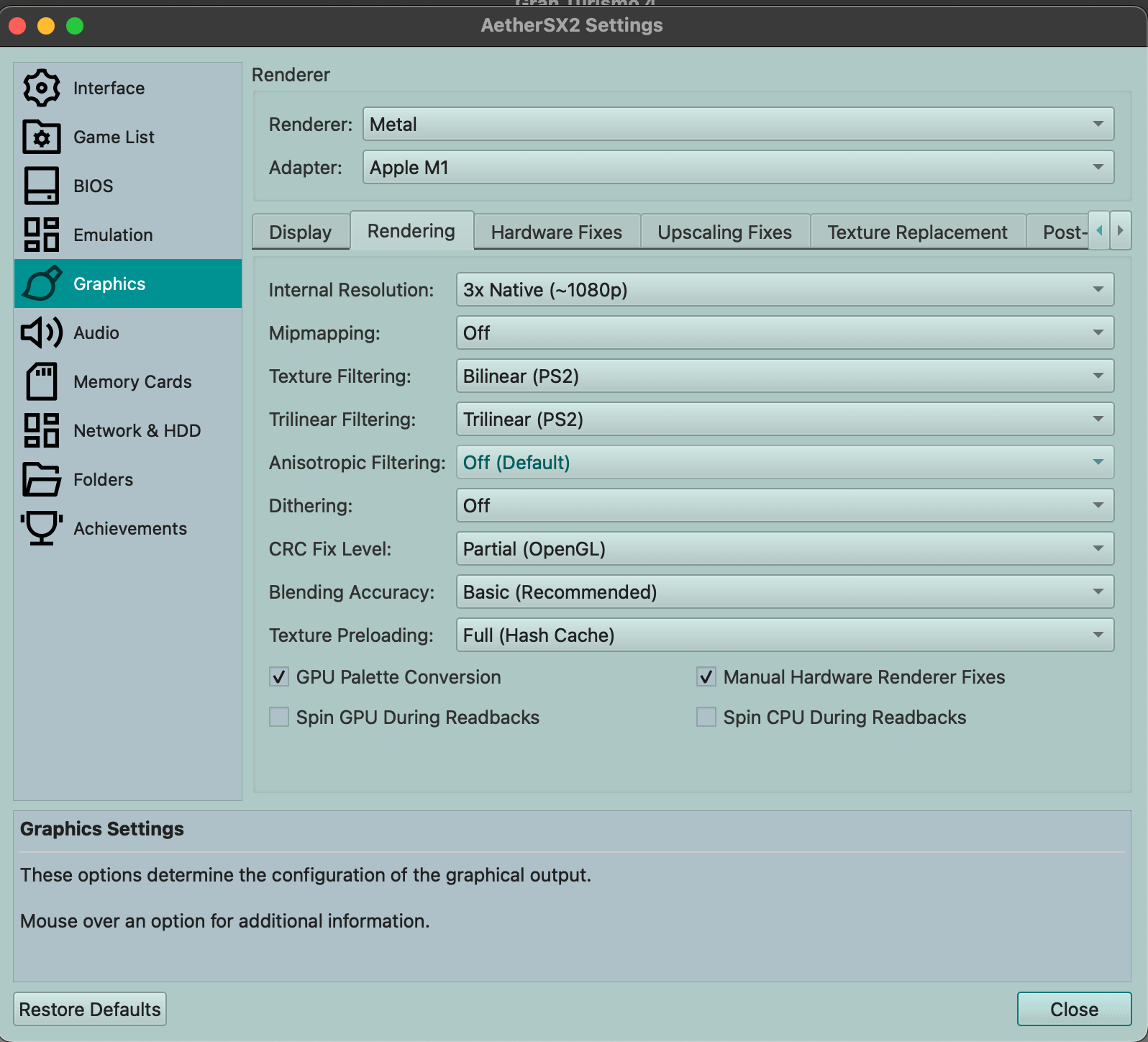Screen dimensions: 1148x1042
Task: Click the BIOS chip icon in sidebar
Action: tap(42, 186)
